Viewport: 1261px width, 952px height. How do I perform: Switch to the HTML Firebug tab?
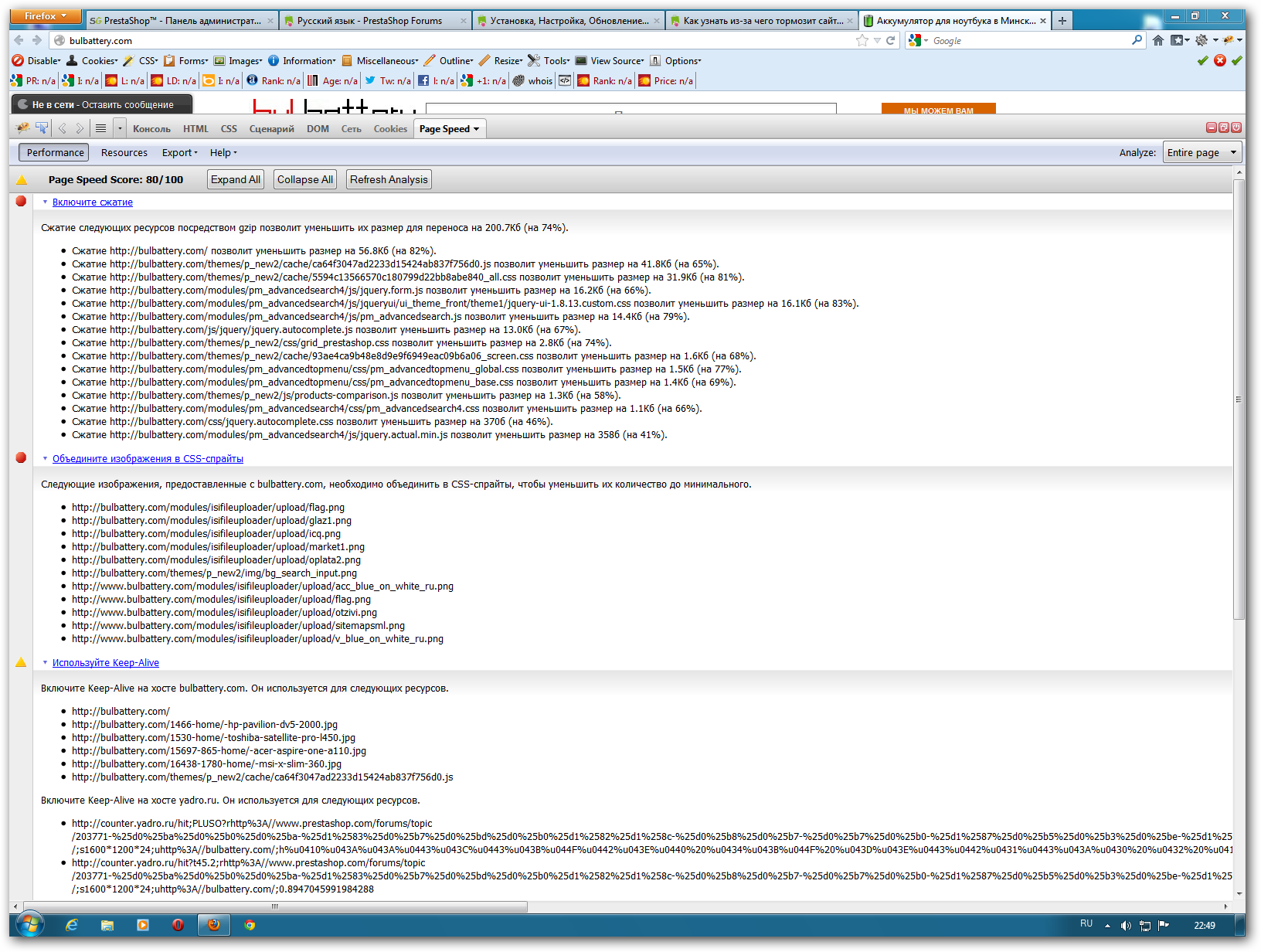pos(195,129)
